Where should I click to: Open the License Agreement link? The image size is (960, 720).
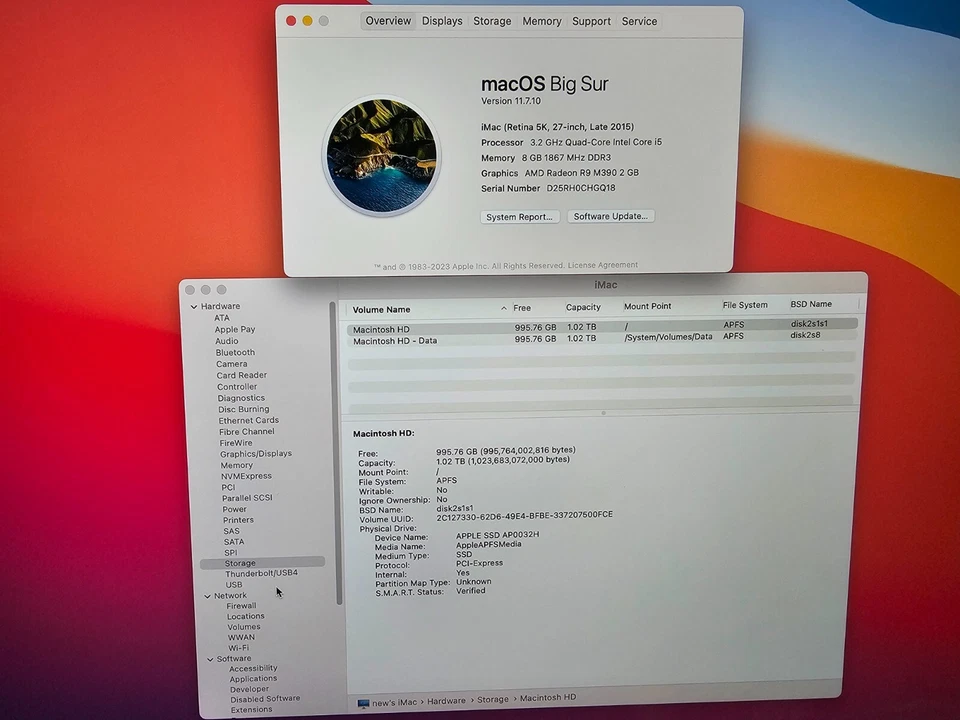[x=605, y=265]
